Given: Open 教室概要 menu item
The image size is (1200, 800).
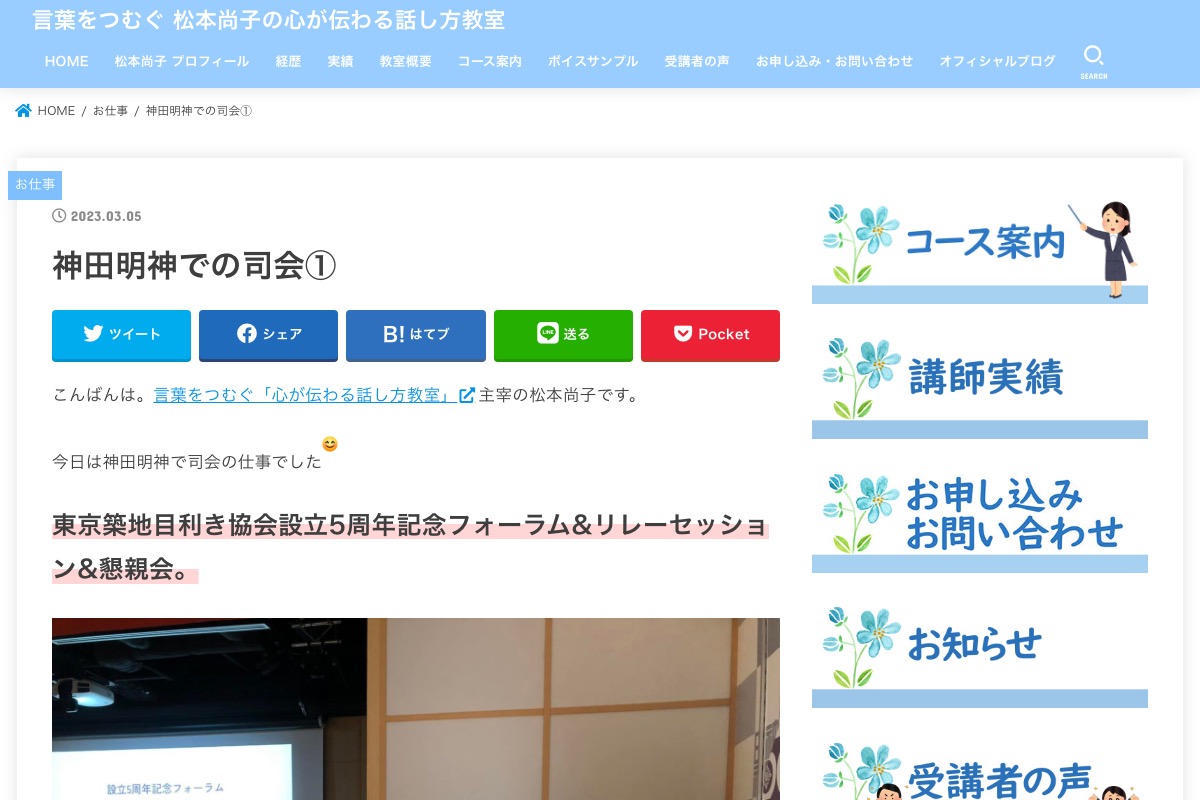Looking at the screenshot, I should 406,62.
